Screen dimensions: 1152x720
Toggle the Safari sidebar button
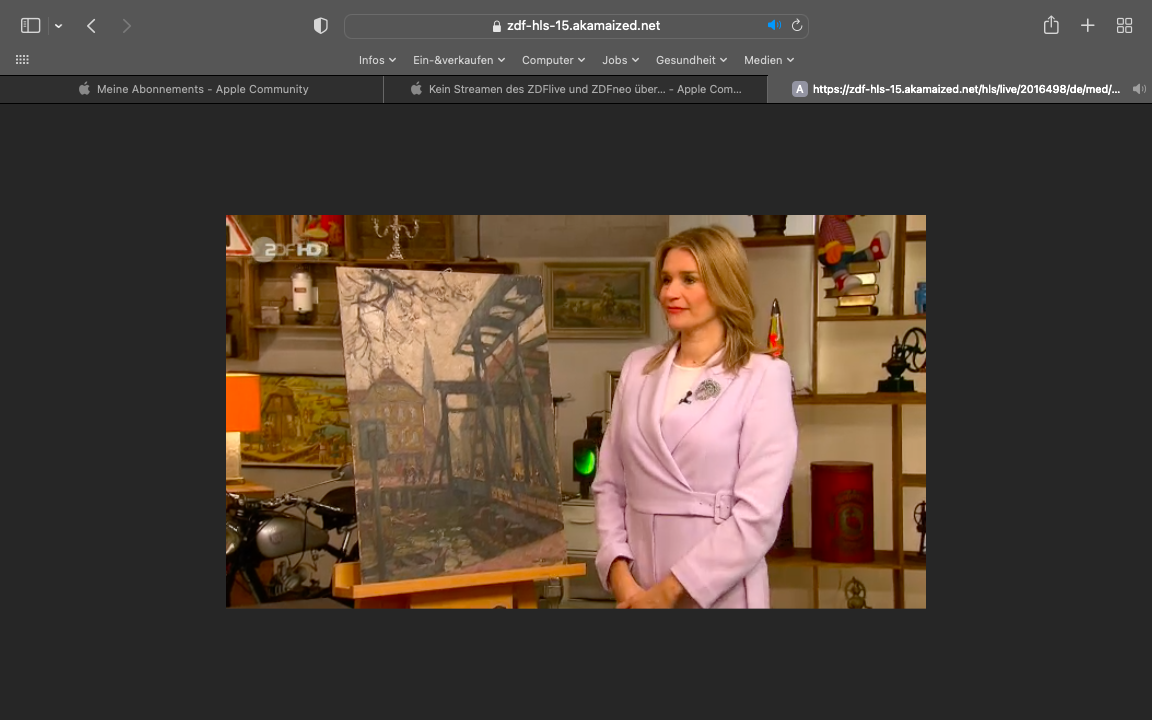(x=30, y=26)
